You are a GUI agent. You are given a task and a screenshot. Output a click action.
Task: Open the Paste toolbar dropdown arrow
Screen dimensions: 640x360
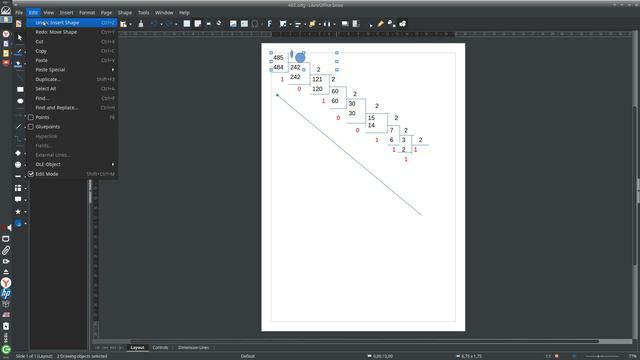point(130,24)
